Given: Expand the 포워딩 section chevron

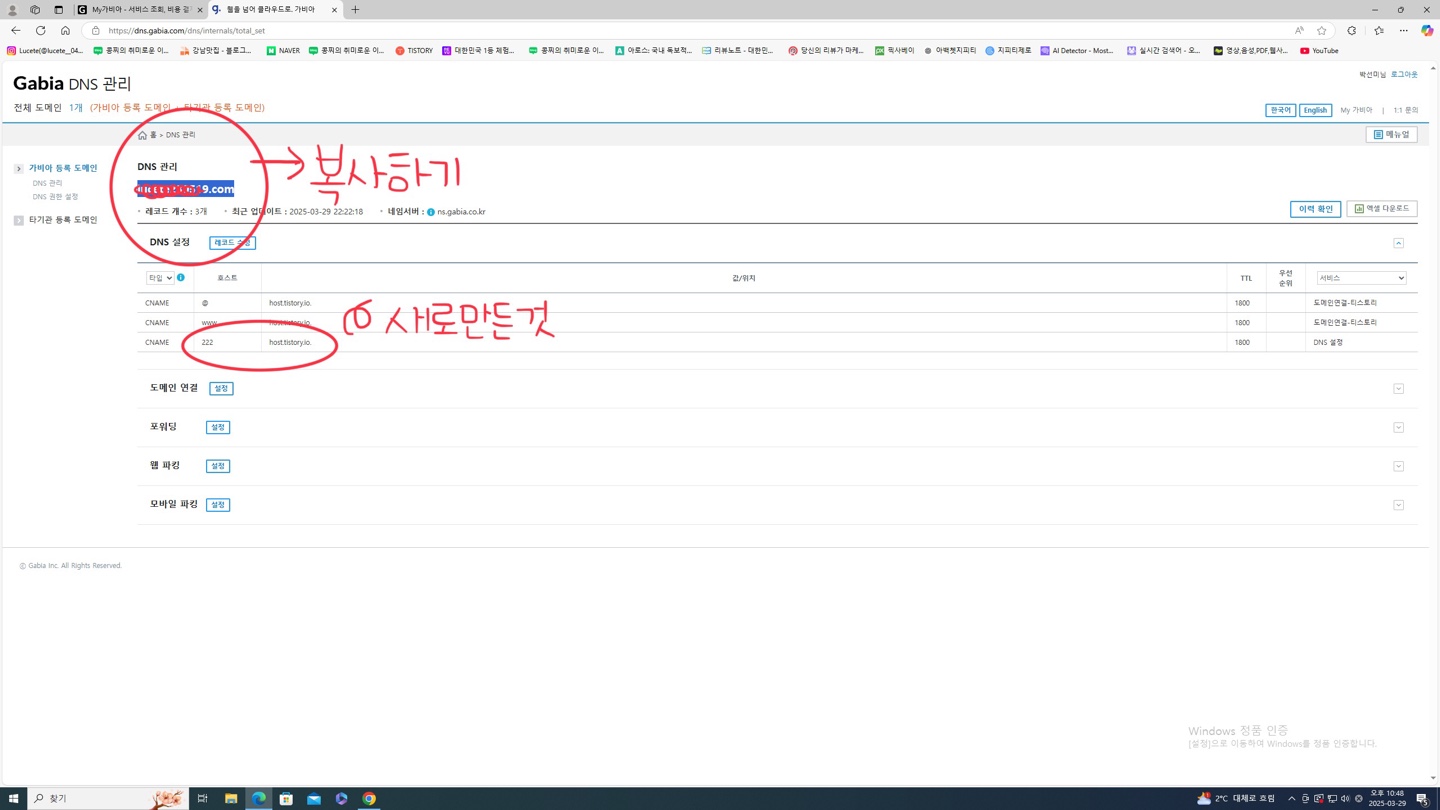Looking at the screenshot, I should tap(1398, 428).
